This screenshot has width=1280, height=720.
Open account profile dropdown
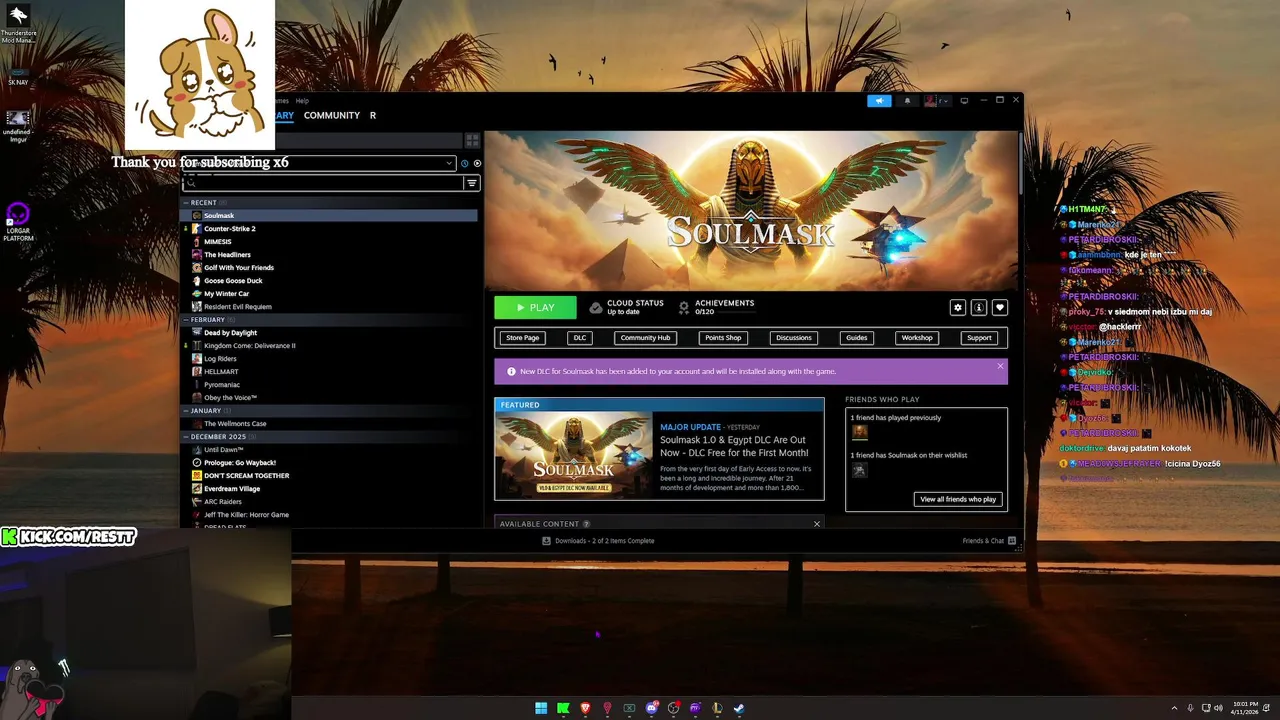(937, 100)
